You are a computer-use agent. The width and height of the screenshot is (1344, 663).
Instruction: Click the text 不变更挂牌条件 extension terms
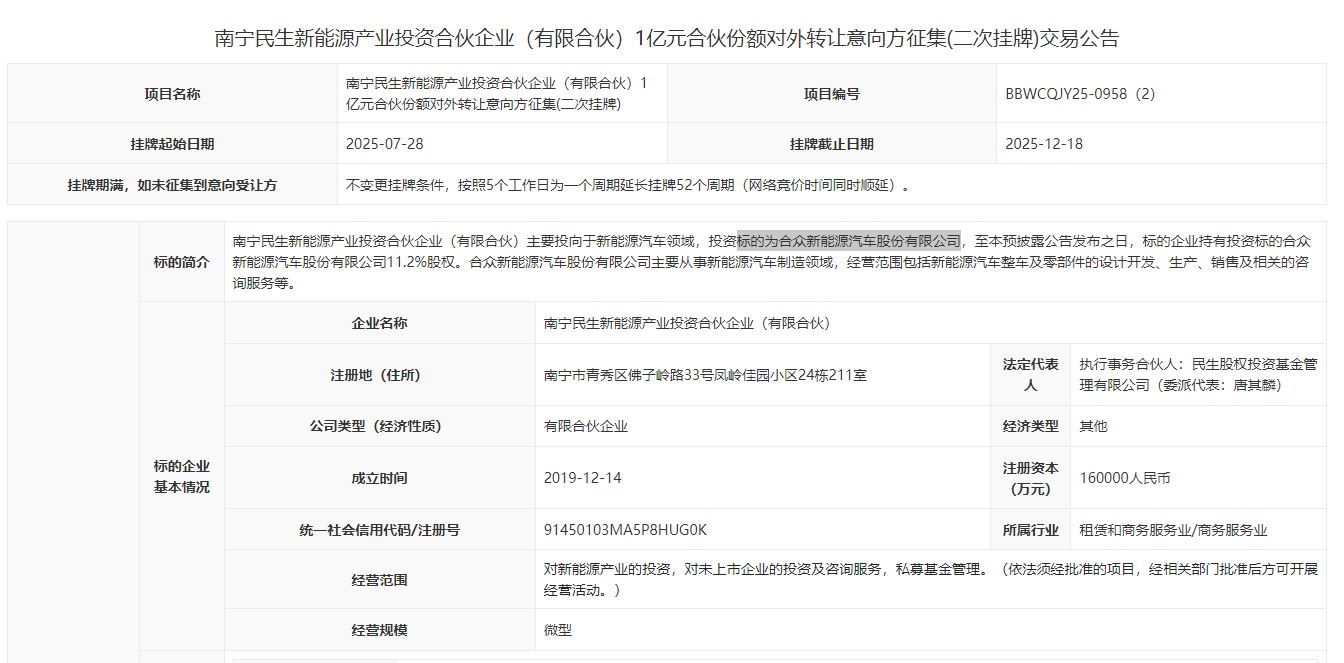point(630,185)
